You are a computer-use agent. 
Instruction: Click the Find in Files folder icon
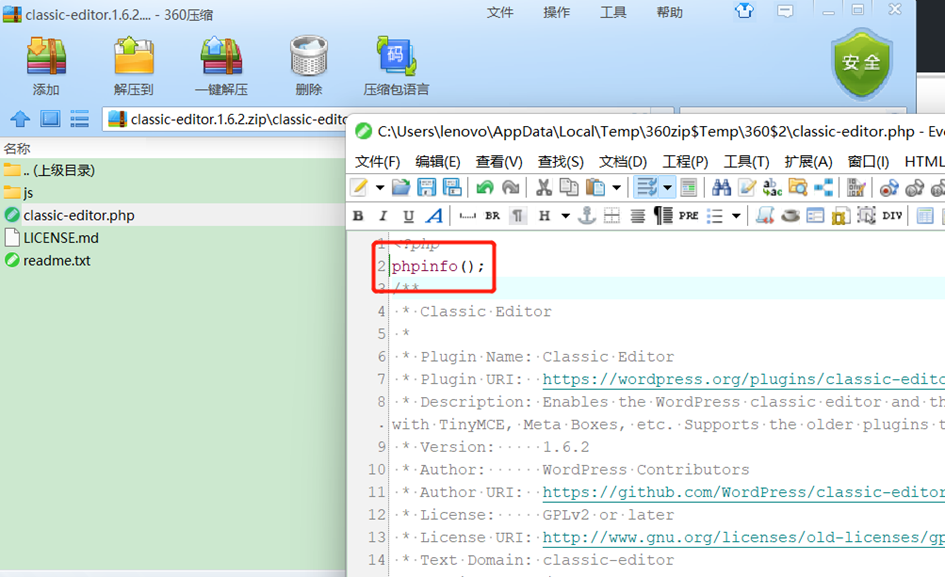pos(798,188)
